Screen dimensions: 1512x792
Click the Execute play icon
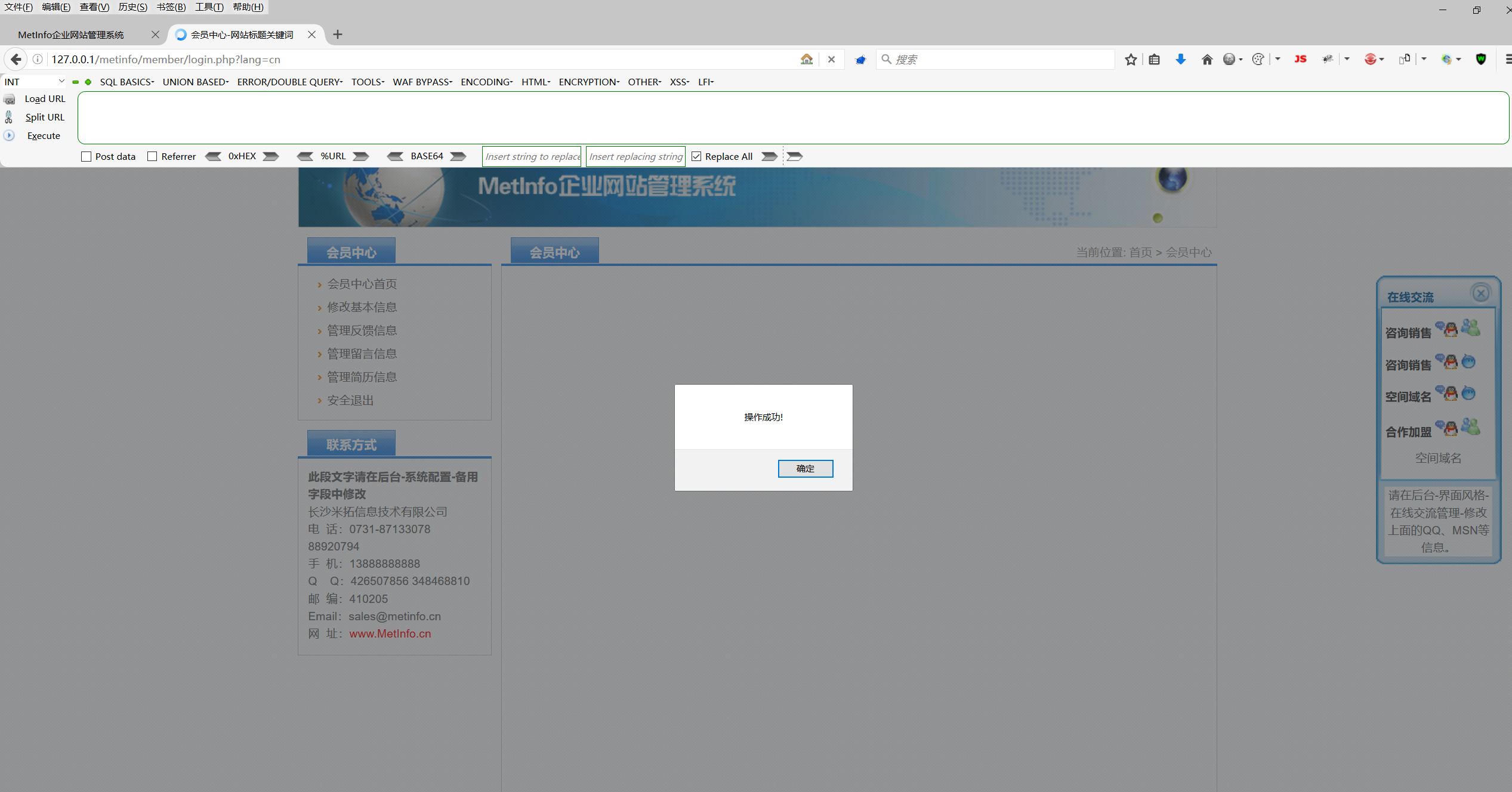(x=10, y=136)
